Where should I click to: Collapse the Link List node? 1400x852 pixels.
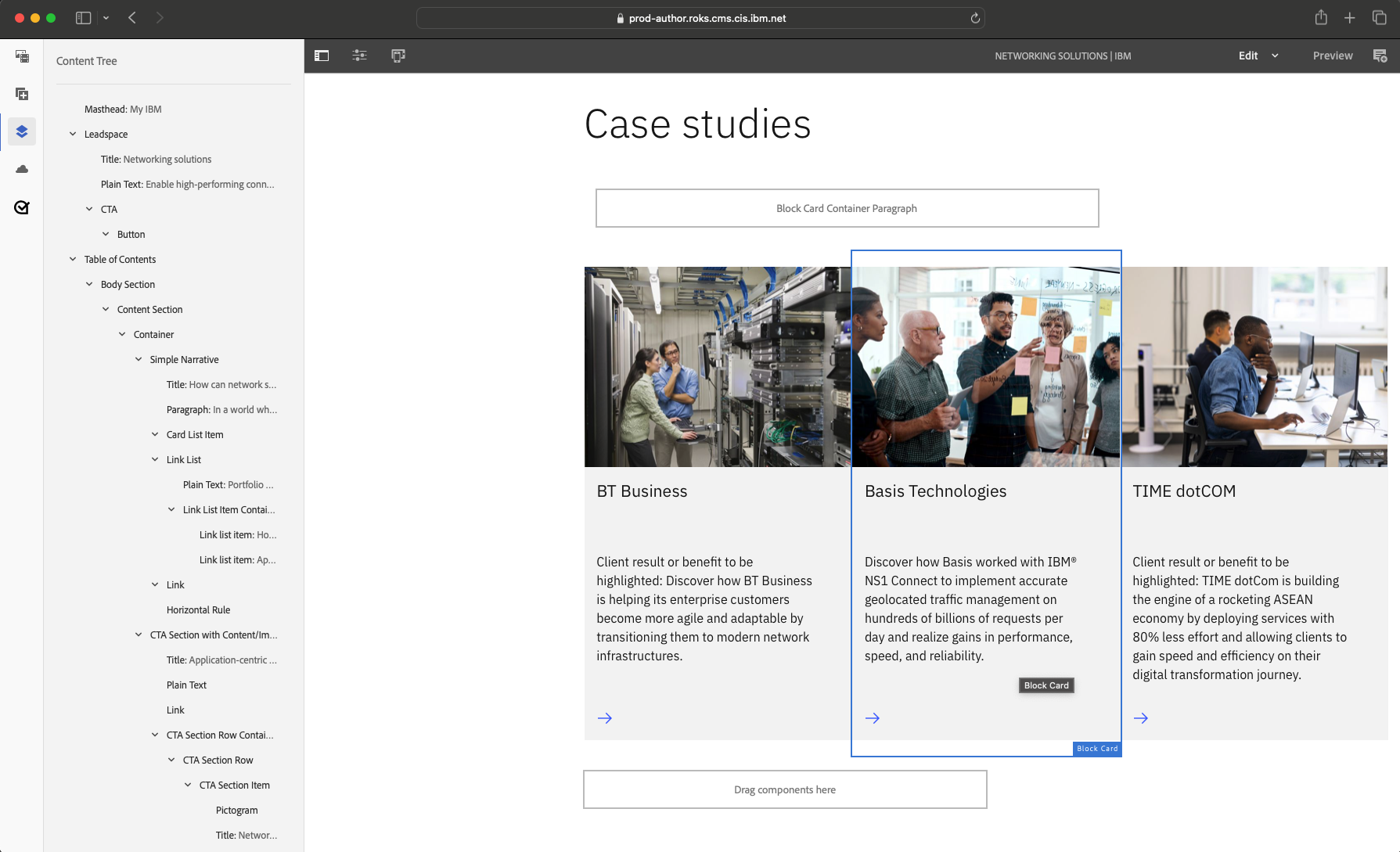click(x=155, y=459)
